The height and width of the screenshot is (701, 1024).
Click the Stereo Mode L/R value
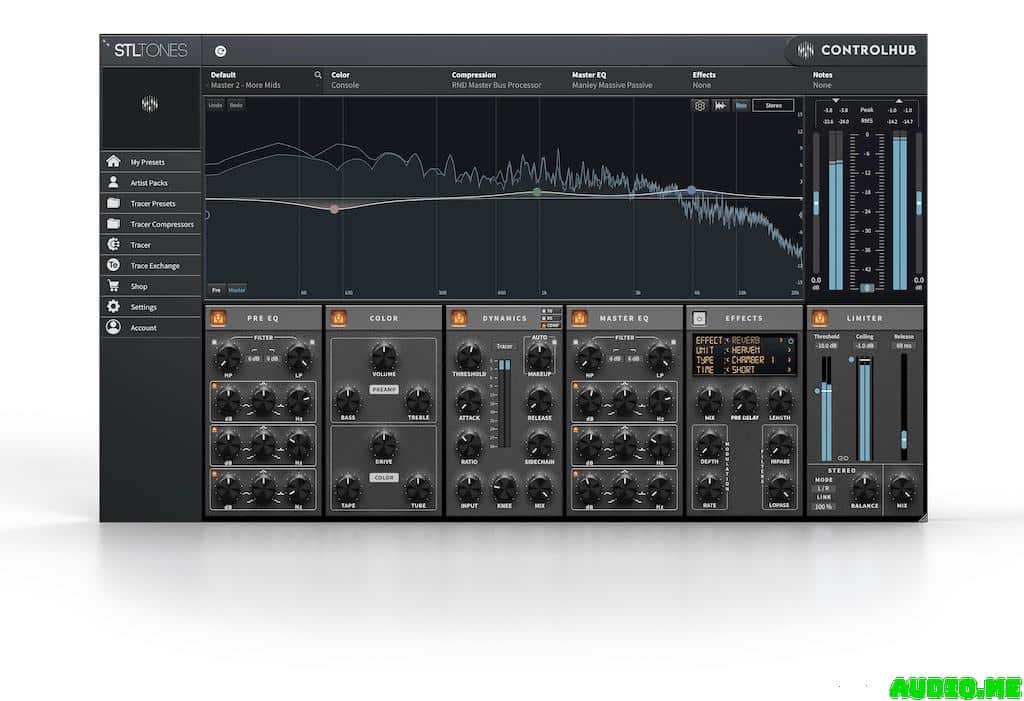click(824, 488)
